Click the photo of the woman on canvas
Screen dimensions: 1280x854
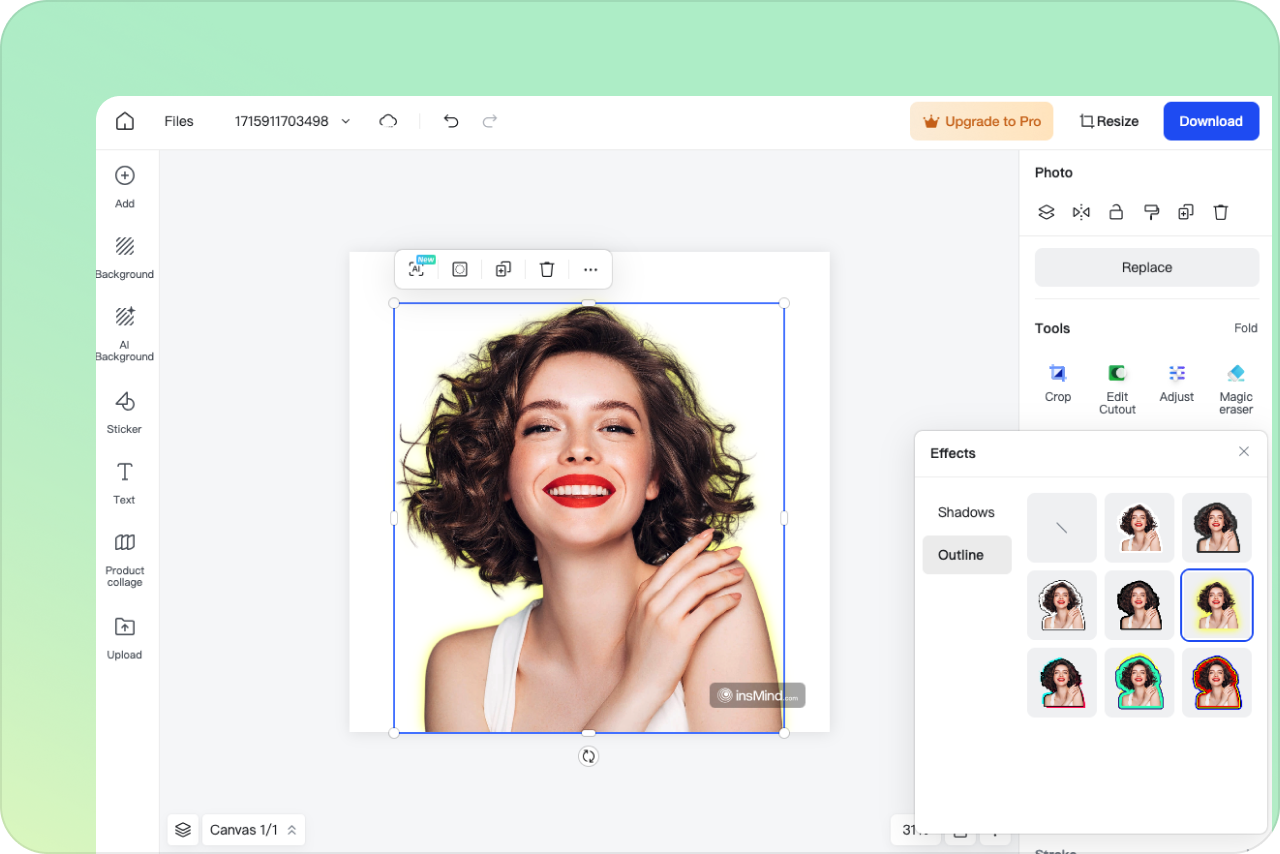pyautogui.click(x=589, y=518)
